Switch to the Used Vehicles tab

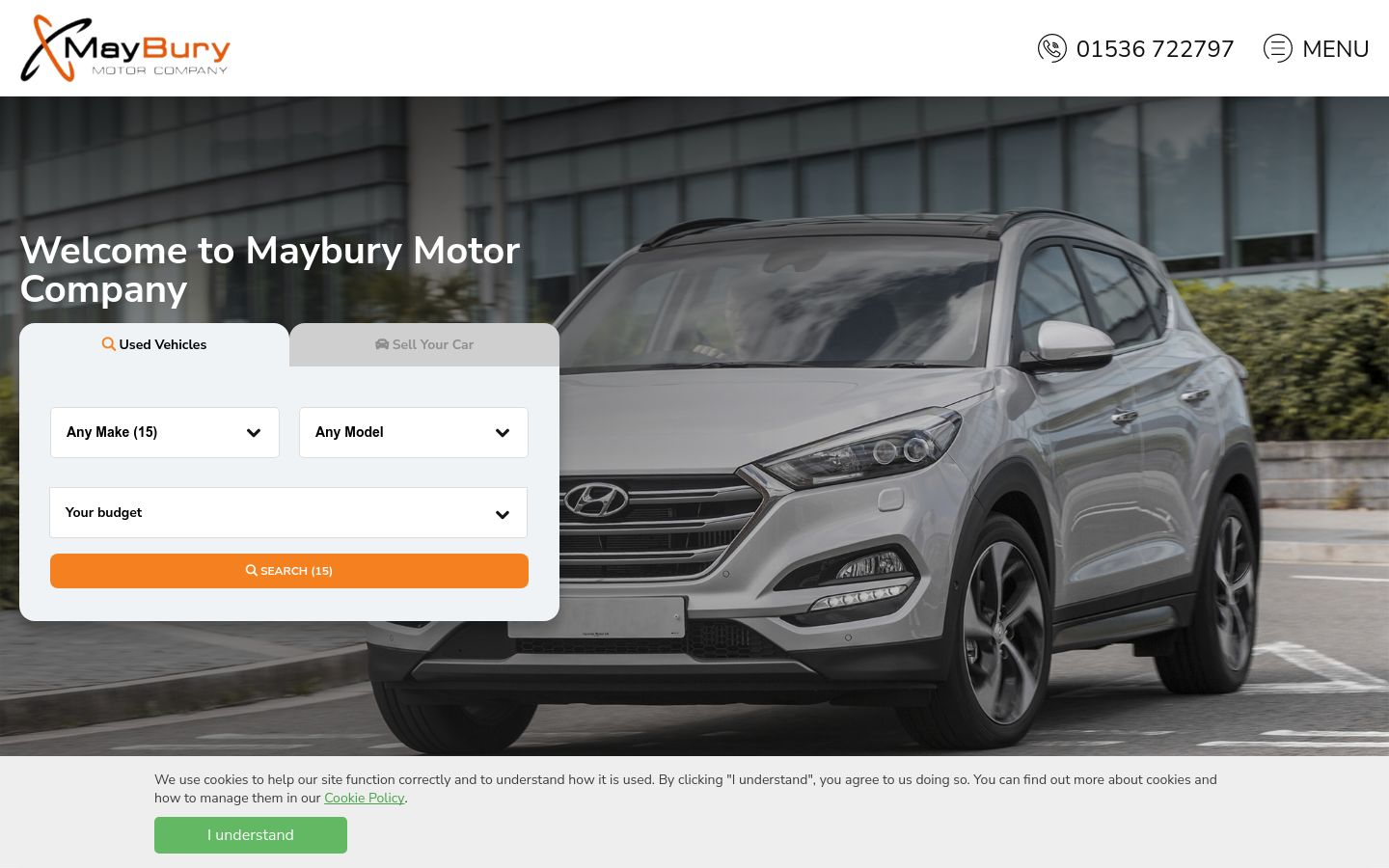(x=154, y=344)
